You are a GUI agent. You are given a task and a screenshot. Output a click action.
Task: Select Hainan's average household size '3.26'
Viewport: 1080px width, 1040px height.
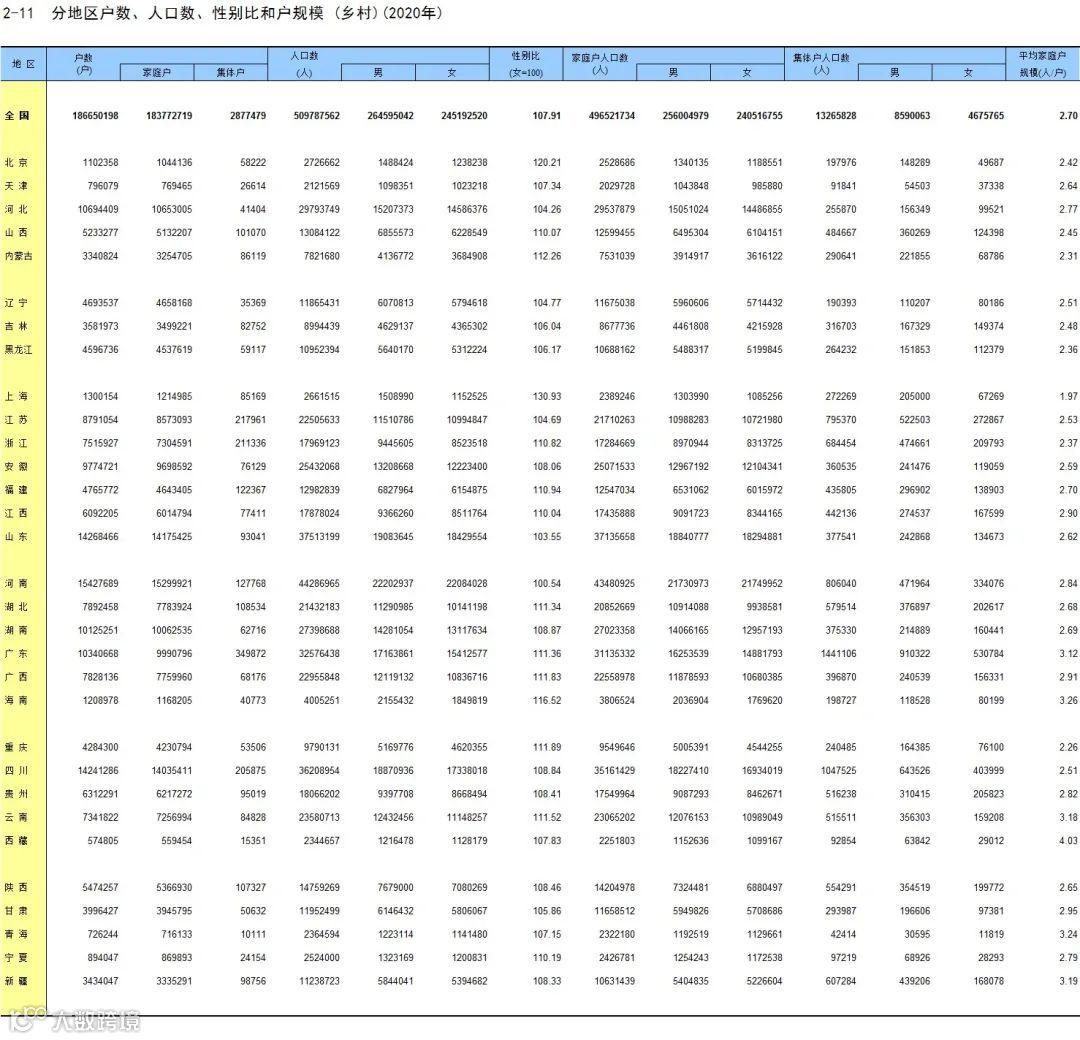click(1068, 700)
